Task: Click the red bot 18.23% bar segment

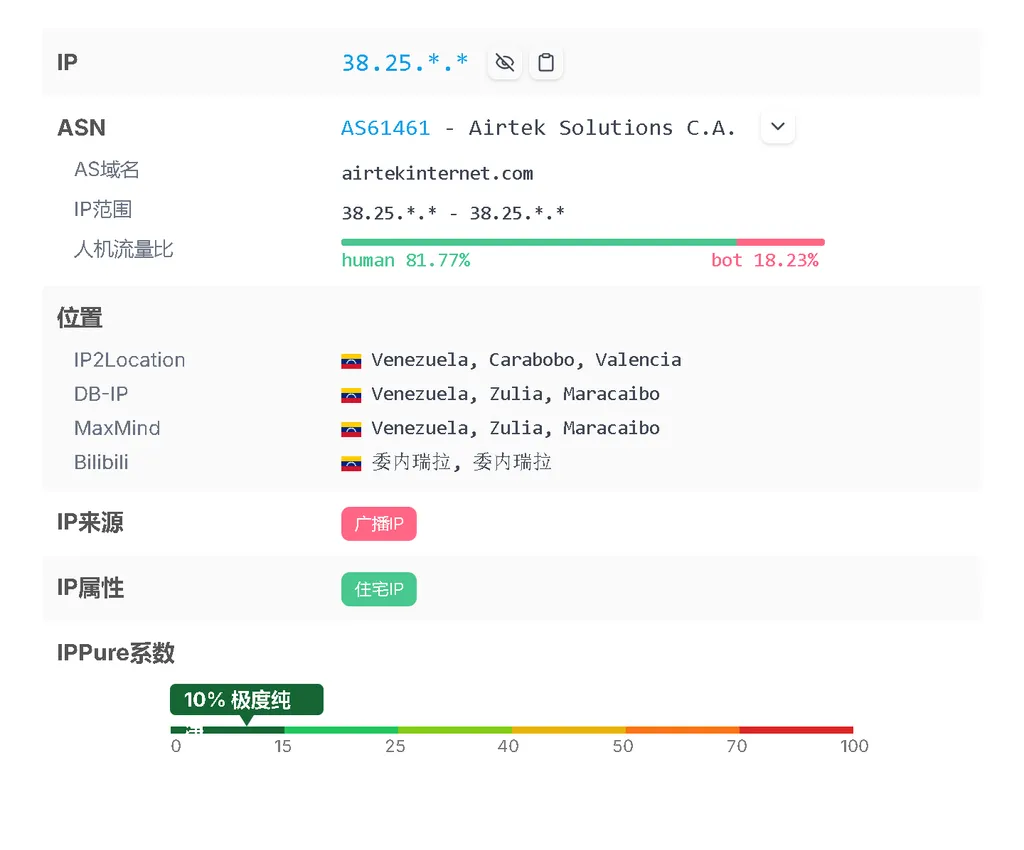Action: pos(780,242)
